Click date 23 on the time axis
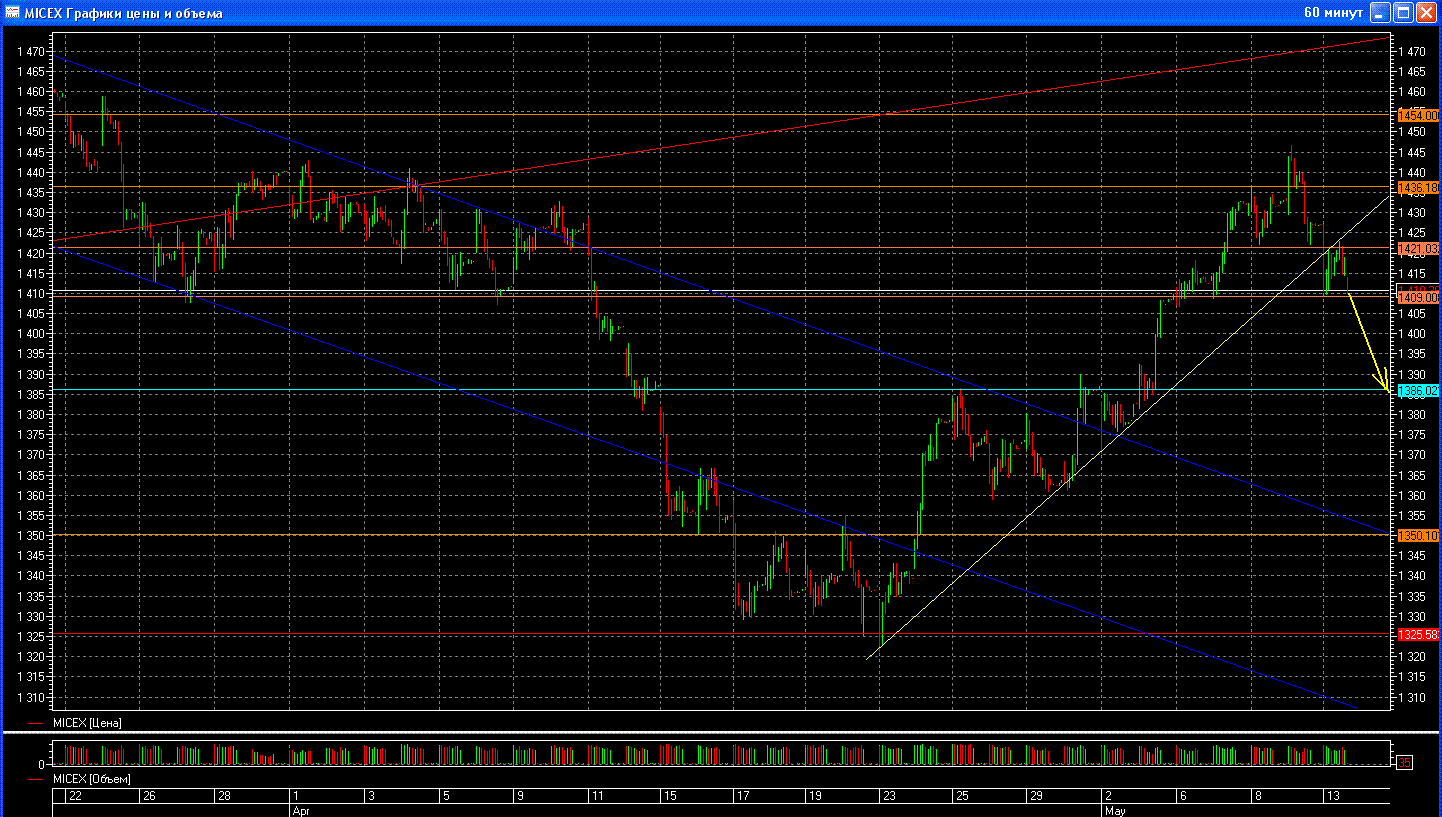 pos(888,796)
